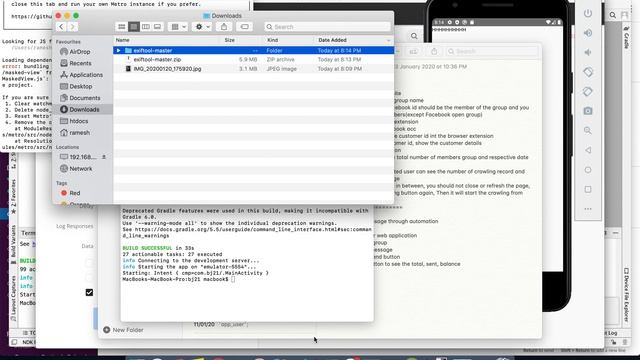Click emulator home circle button
This screenshot has width=640, height=360.
coord(588,170)
